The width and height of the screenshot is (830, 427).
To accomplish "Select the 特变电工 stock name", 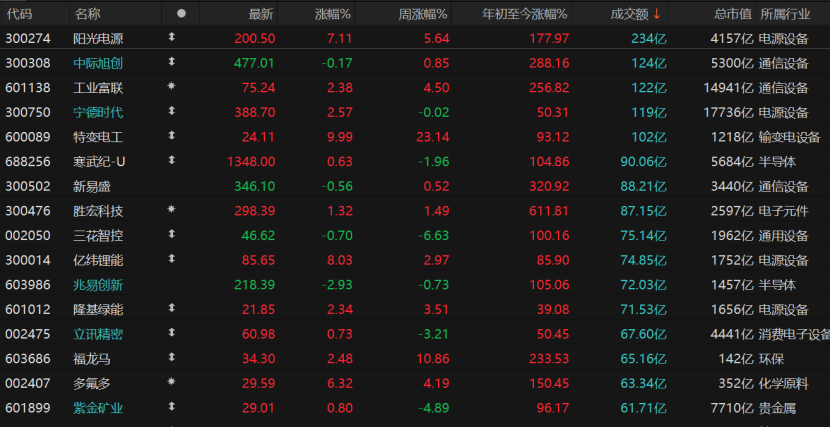I will tap(99, 136).
